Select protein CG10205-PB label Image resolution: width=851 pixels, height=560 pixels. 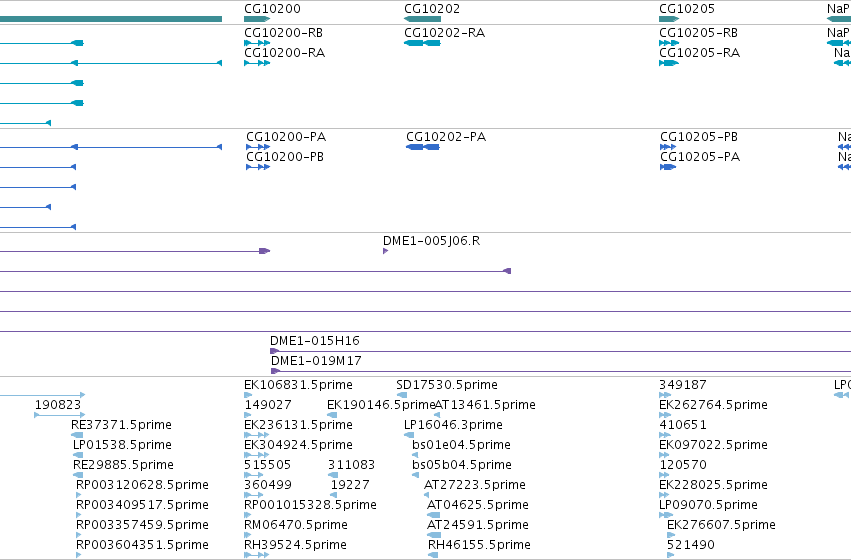click(x=699, y=137)
